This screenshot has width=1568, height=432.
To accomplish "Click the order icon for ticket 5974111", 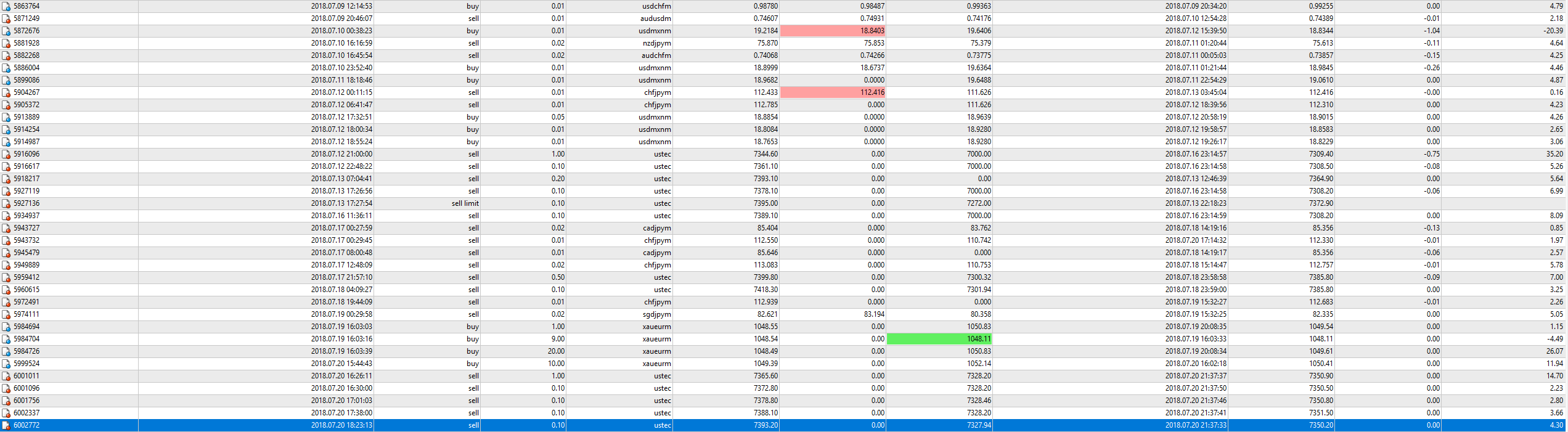I will [6, 314].
